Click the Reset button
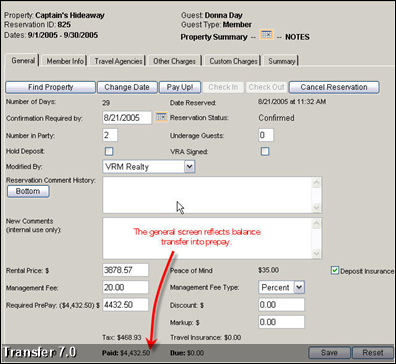Screen dimensions: 396x364 tap(373, 353)
